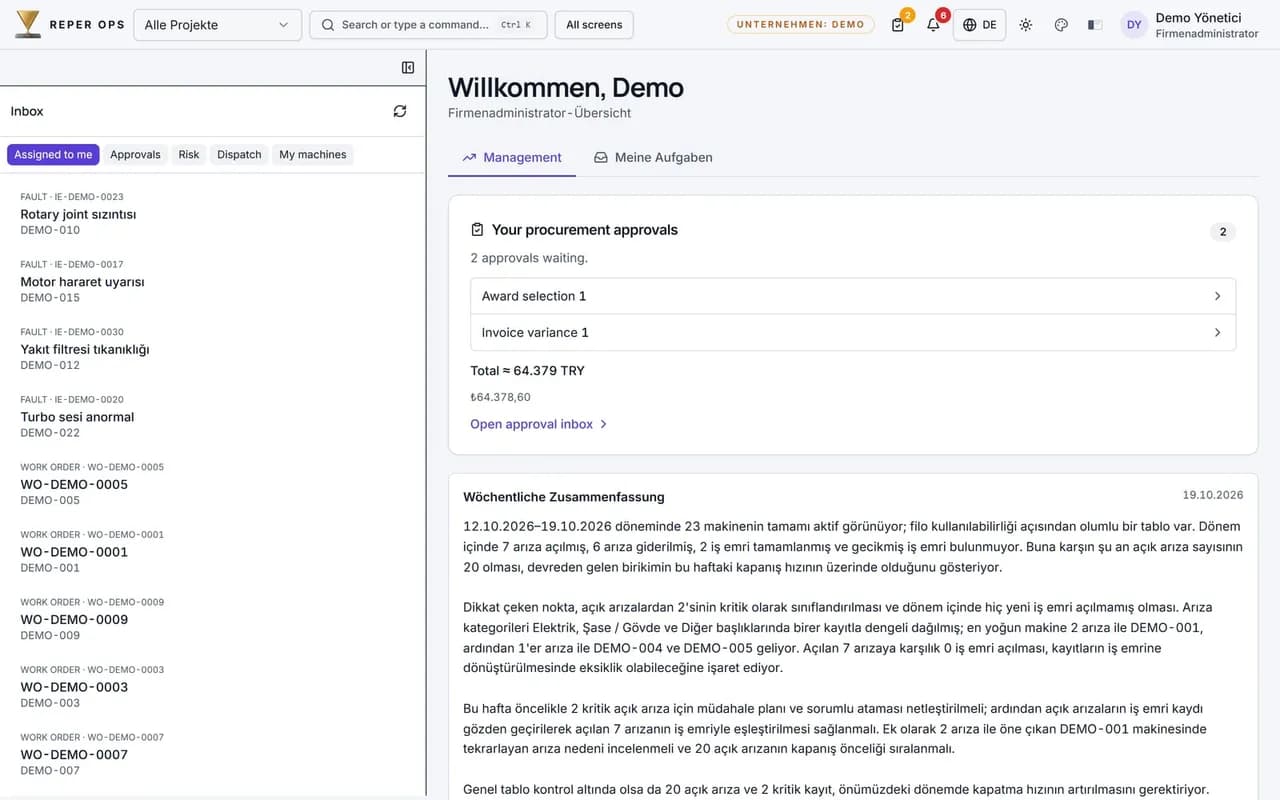The image size is (1280, 800).
Task: Open work order WO-DEMO-0001
Action: click(213, 551)
